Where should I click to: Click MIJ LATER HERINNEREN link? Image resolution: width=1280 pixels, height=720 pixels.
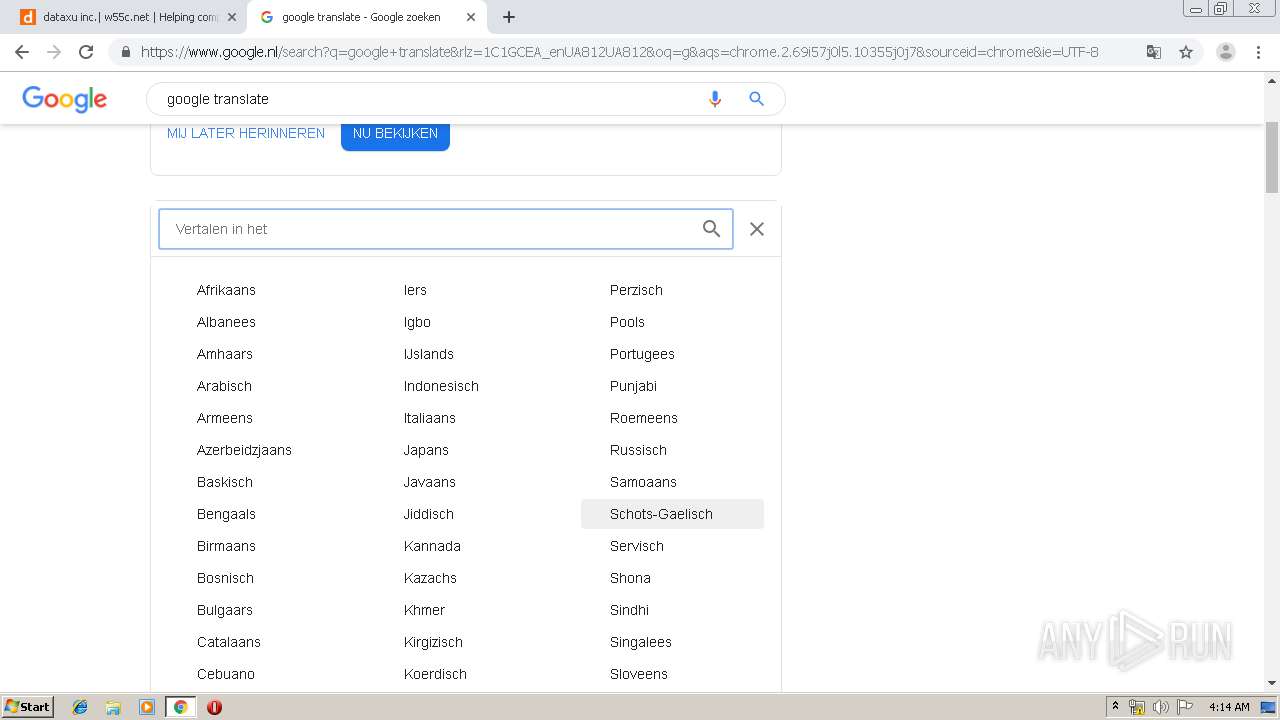click(246, 133)
